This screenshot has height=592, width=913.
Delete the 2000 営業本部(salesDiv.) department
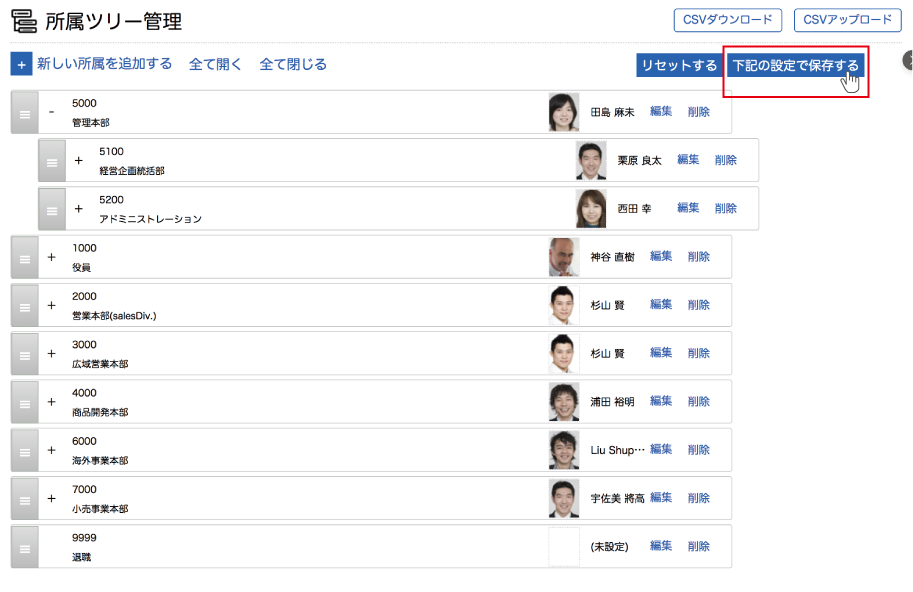coord(699,305)
